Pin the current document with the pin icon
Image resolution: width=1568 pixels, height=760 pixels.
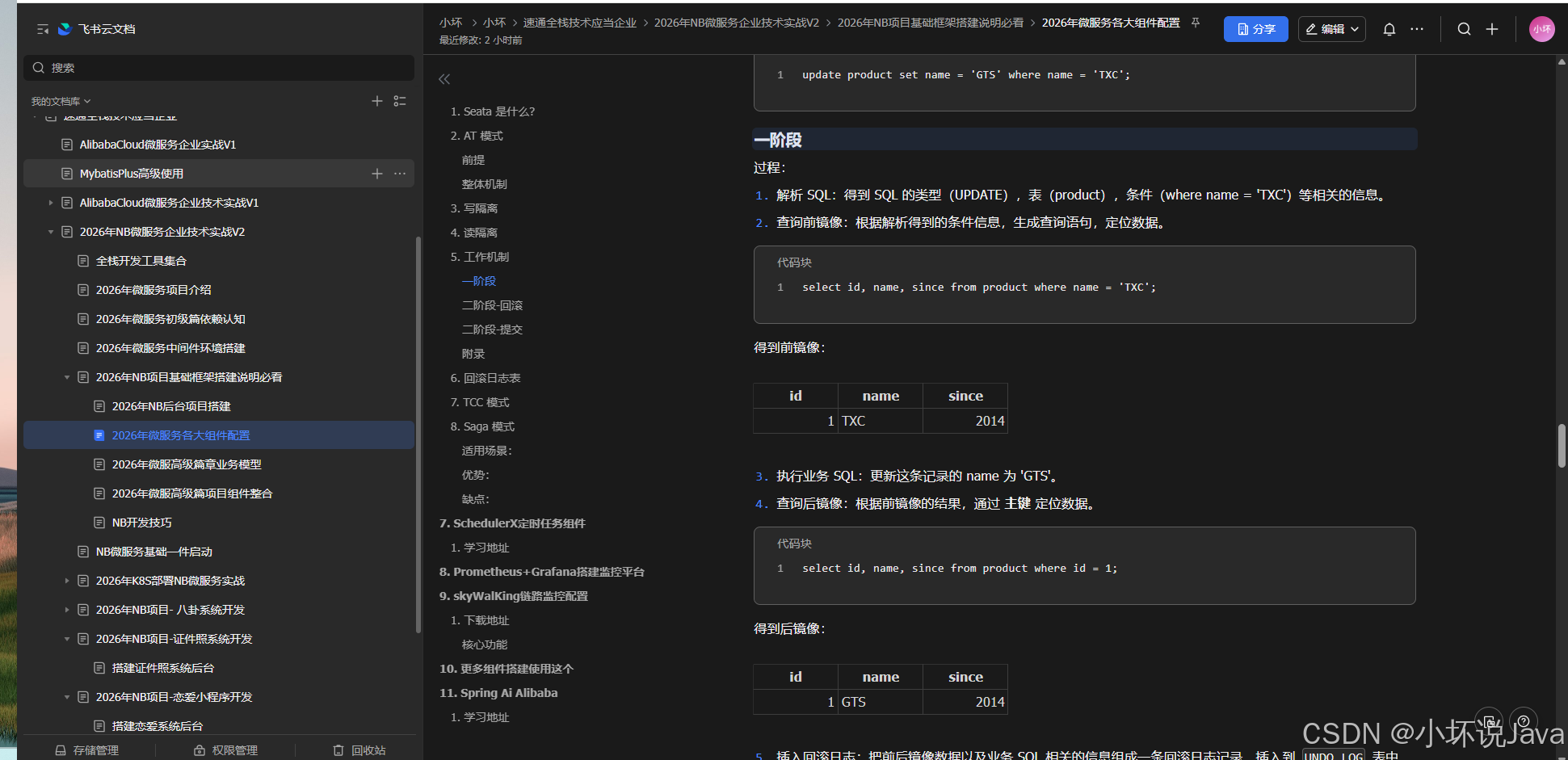pyautogui.click(x=1195, y=23)
